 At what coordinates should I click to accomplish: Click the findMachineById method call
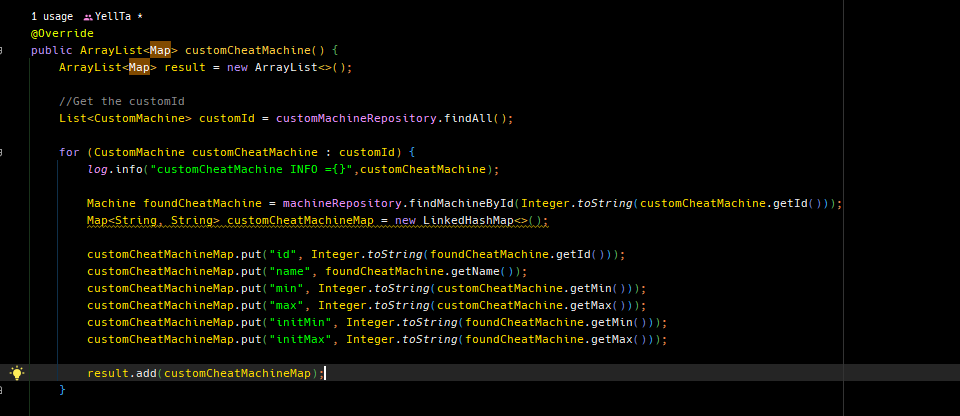pos(462,203)
